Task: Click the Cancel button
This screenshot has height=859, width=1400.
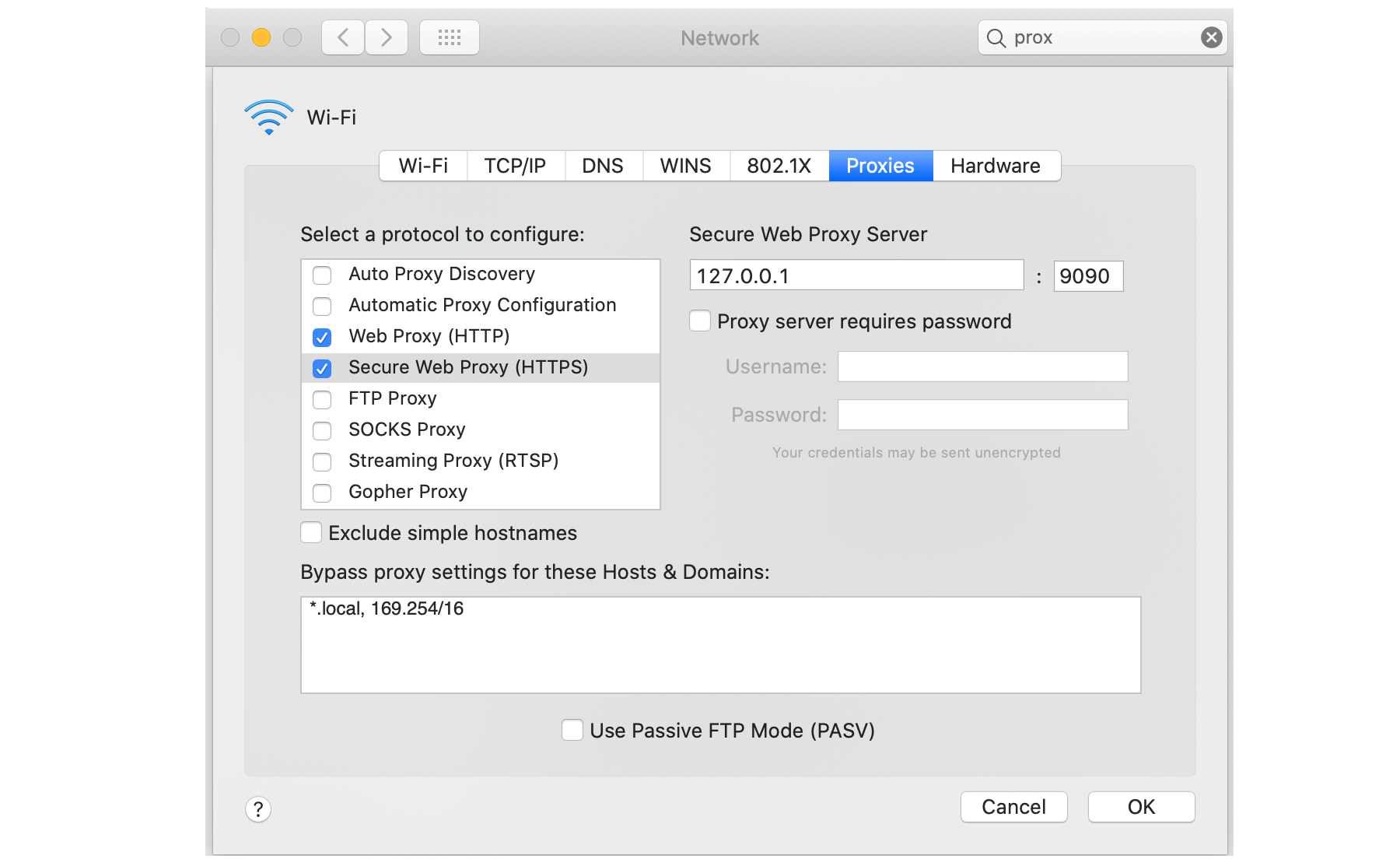Action: 1013,807
